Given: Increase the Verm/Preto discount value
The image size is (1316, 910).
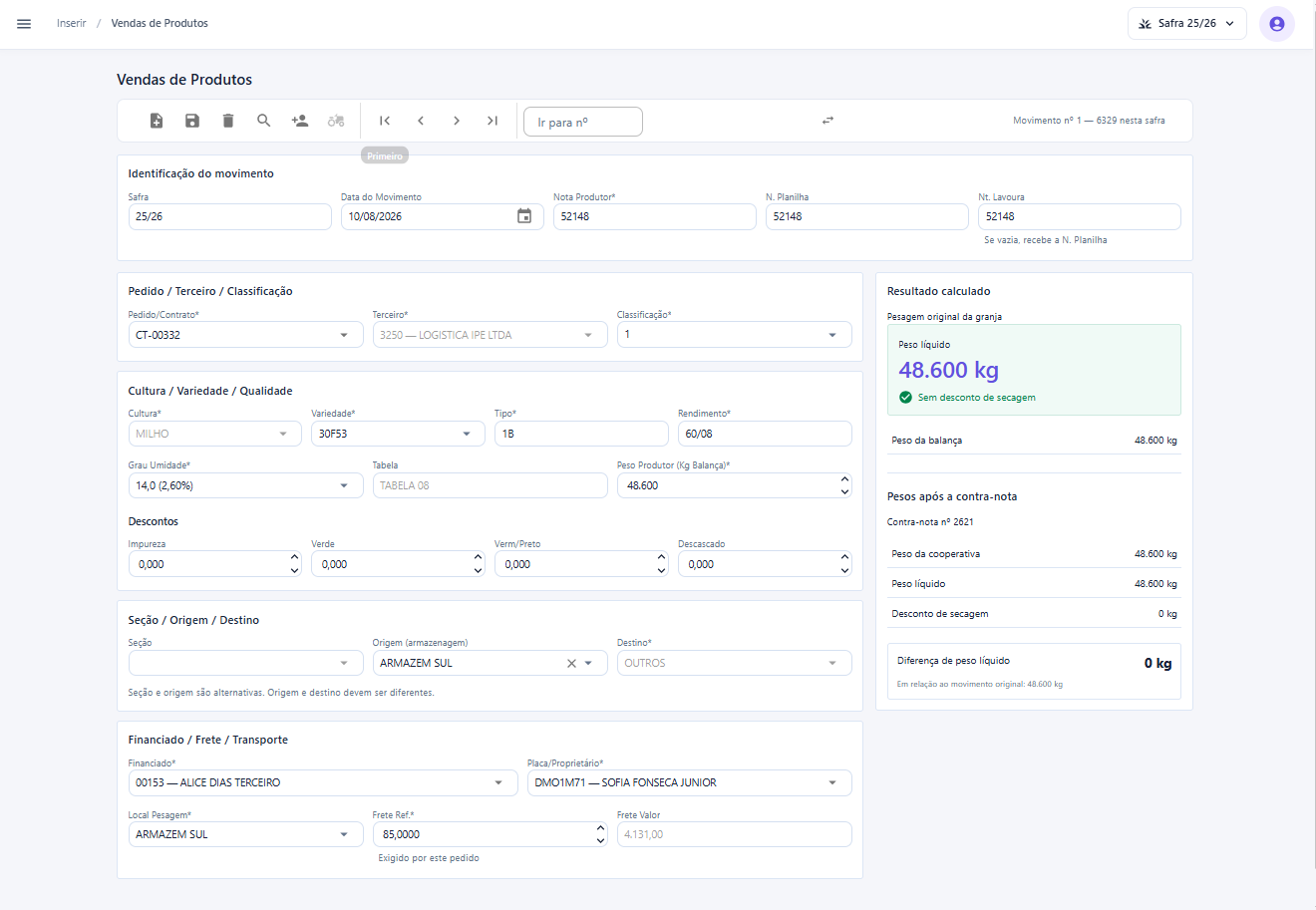Looking at the screenshot, I should tap(661, 558).
